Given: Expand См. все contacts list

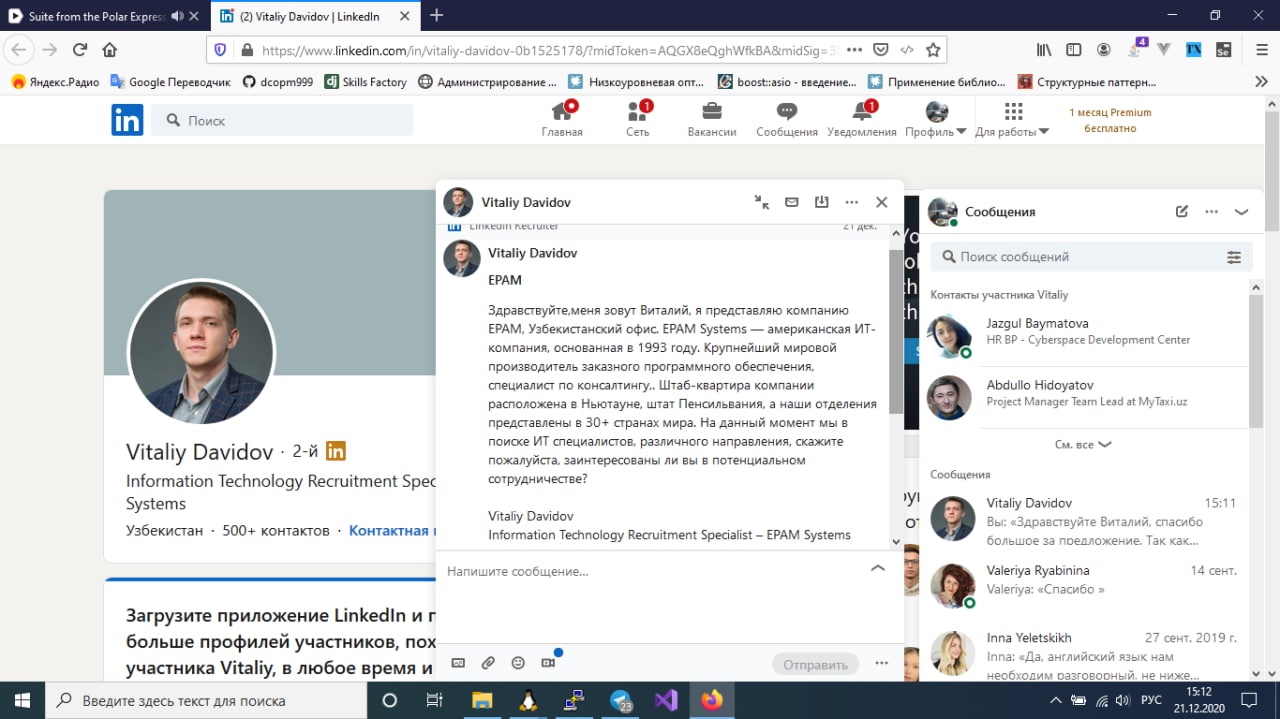Looking at the screenshot, I should point(1083,444).
